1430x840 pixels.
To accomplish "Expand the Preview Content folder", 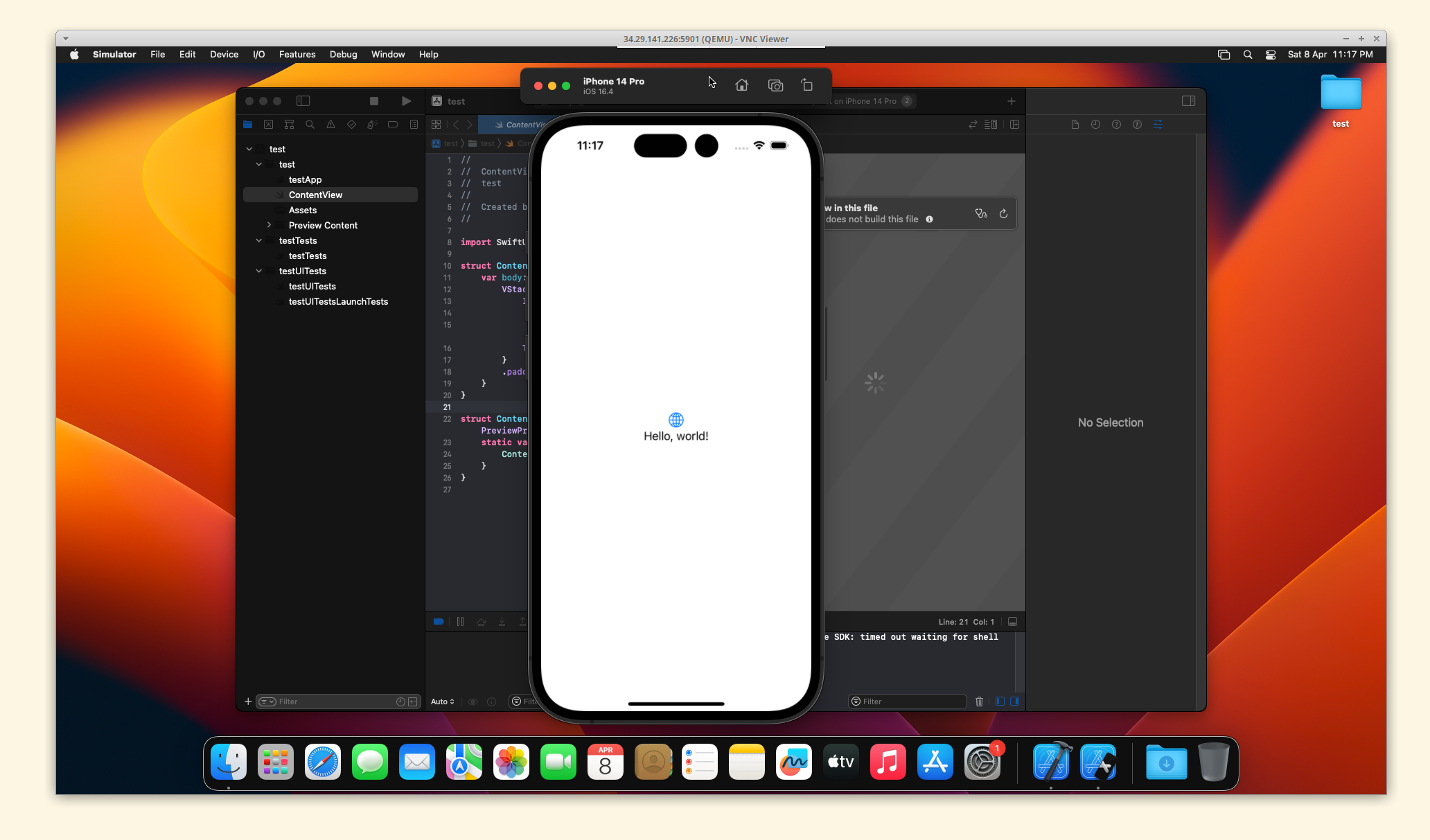I will (x=269, y=225).
